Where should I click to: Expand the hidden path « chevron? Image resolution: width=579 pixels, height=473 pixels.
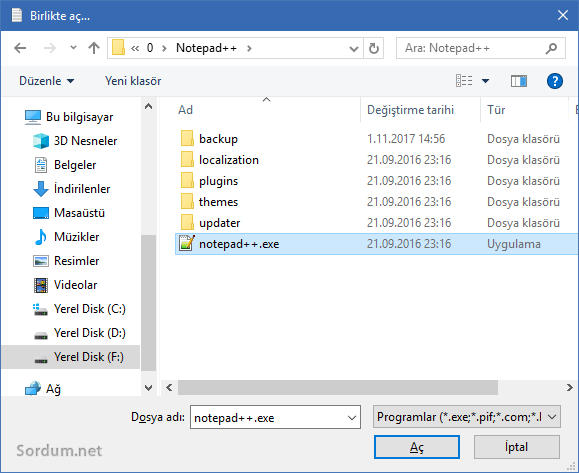click(x=135, y=48)
